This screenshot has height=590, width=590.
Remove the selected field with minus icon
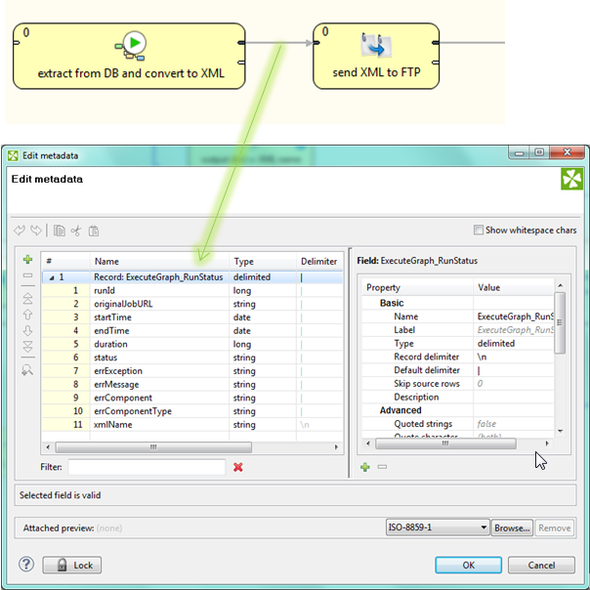(27, 275)
